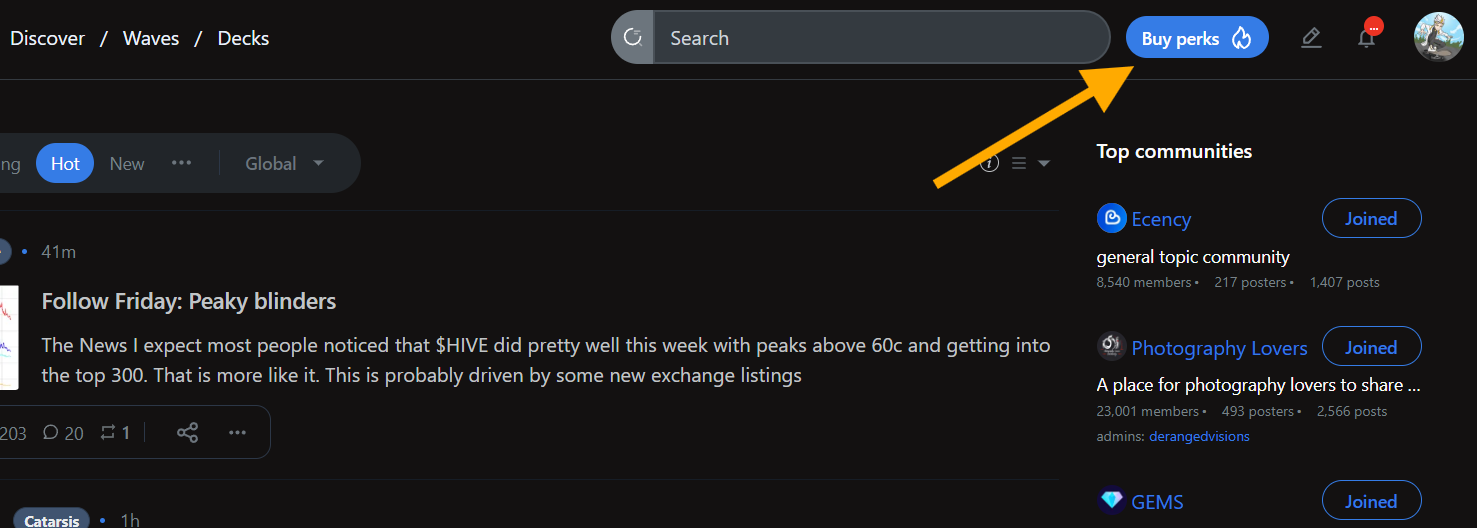The width and height of the screenshot is (1477, 528).
Task: Toggle Joined for Photography Lovers community
Action: (x=1371, y=347)
